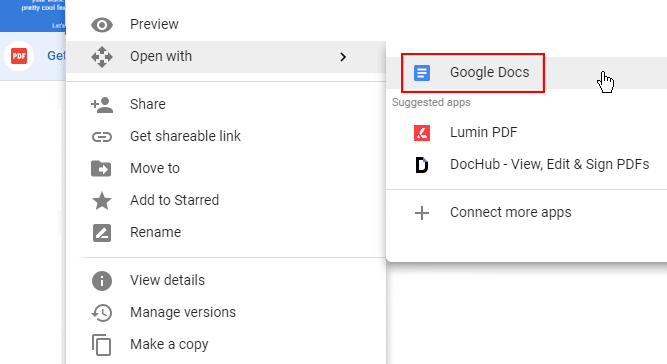This screenshot has width=667, height=364.
Task: Click the Google Docs blue document icon
Action: (x=422, y=73)
